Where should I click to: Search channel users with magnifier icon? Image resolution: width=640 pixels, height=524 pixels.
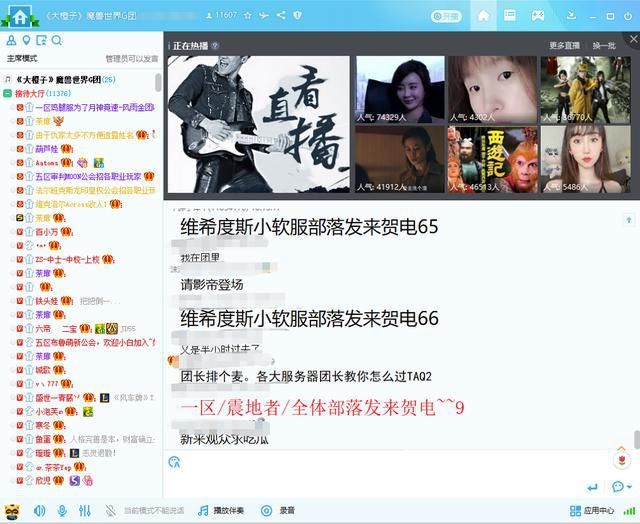coord(57,40)
